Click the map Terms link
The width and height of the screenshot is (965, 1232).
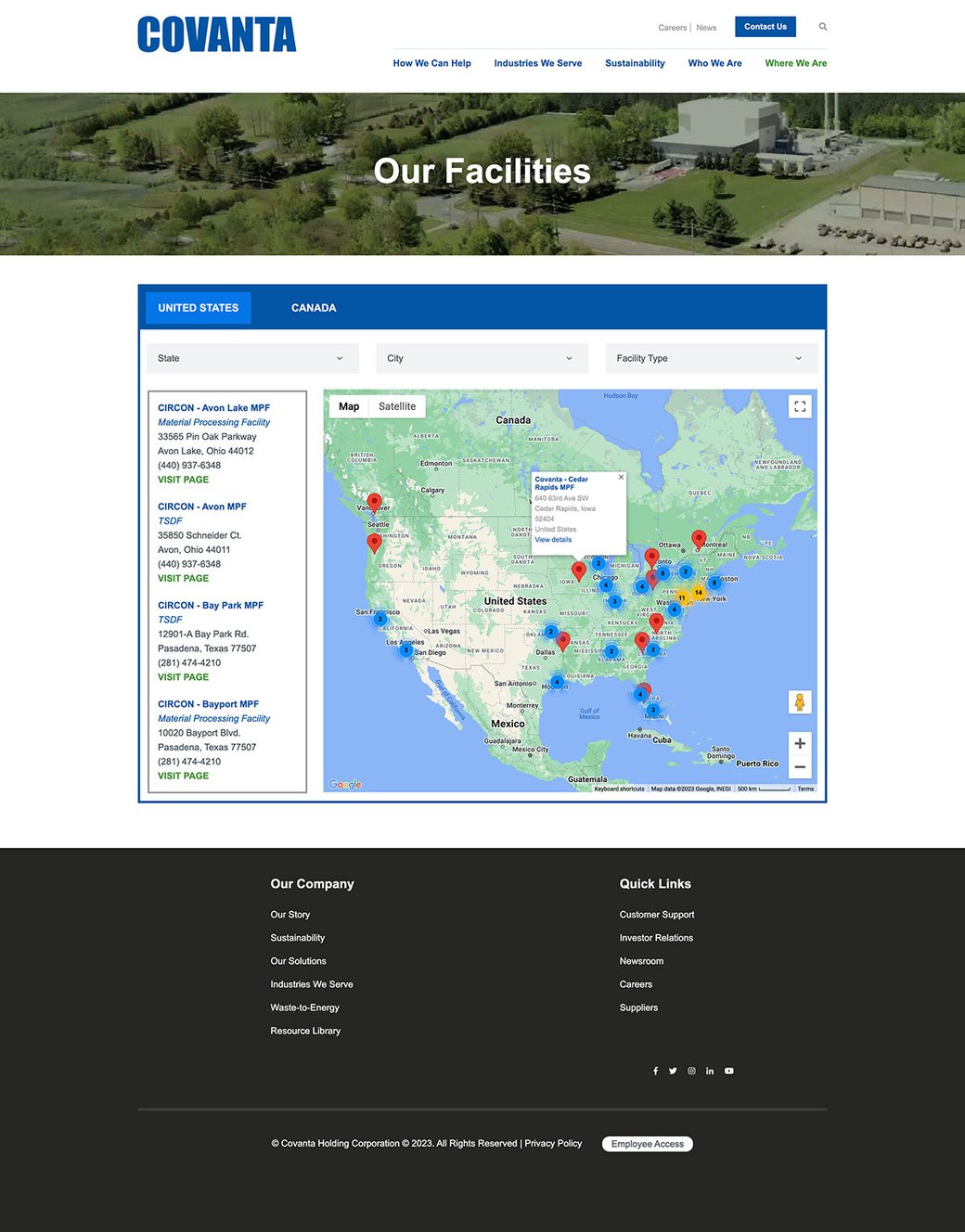[805, 789]
